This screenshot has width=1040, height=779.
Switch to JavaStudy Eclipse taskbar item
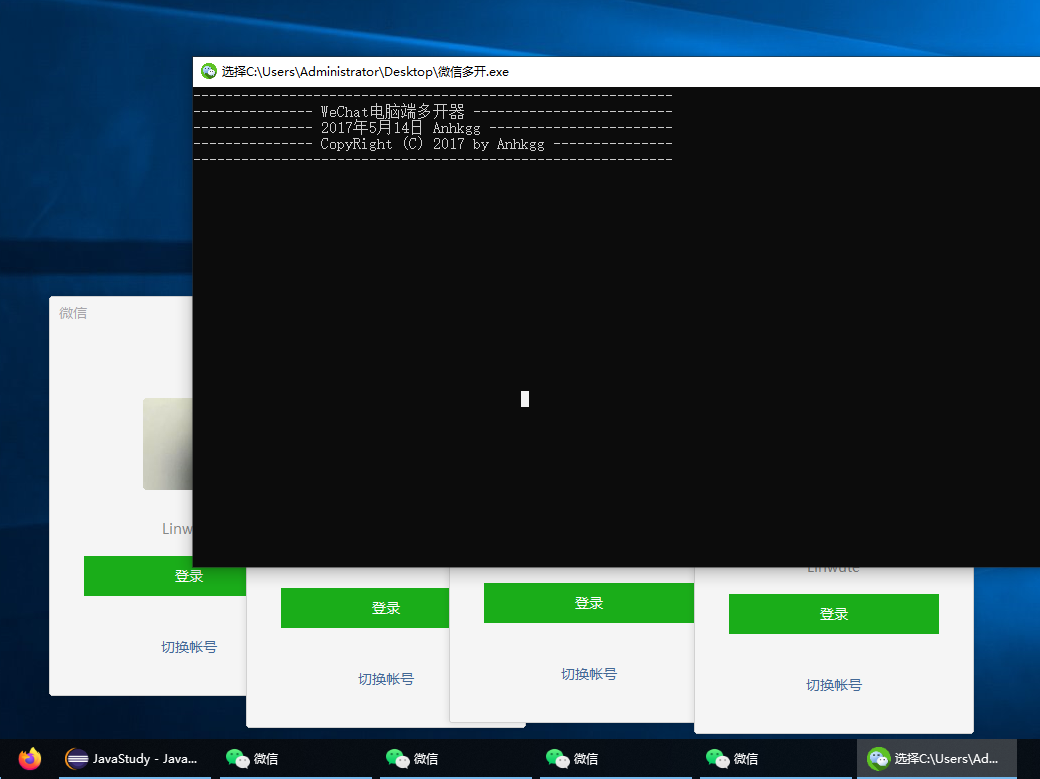(135, 758)
